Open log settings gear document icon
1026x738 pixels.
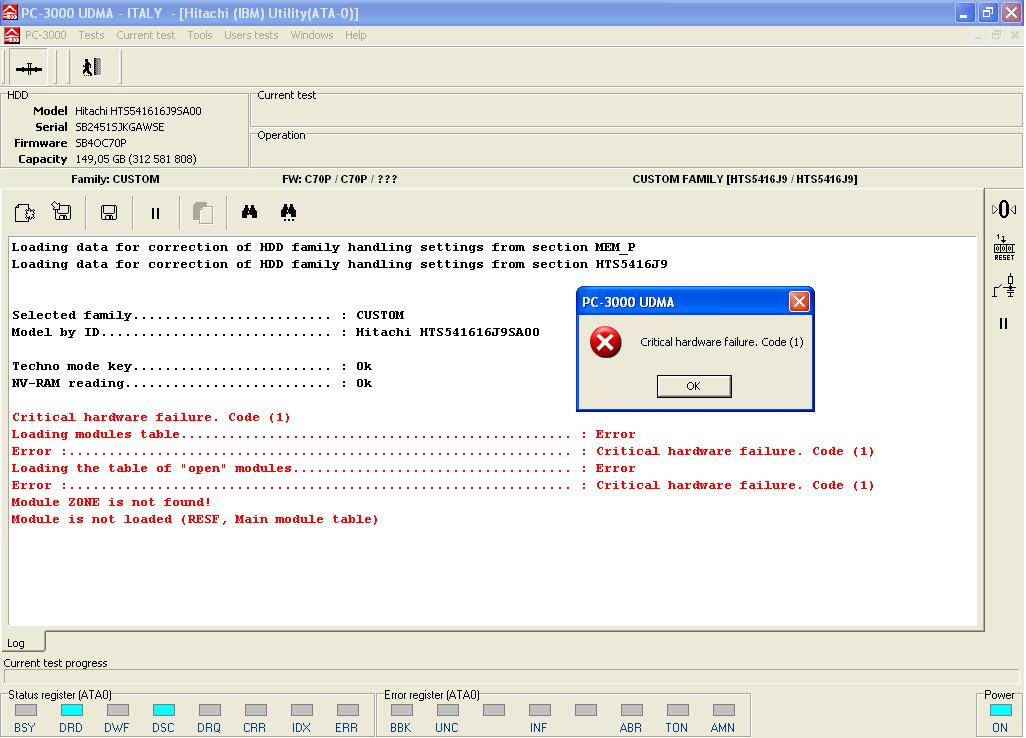coord(24,213)
